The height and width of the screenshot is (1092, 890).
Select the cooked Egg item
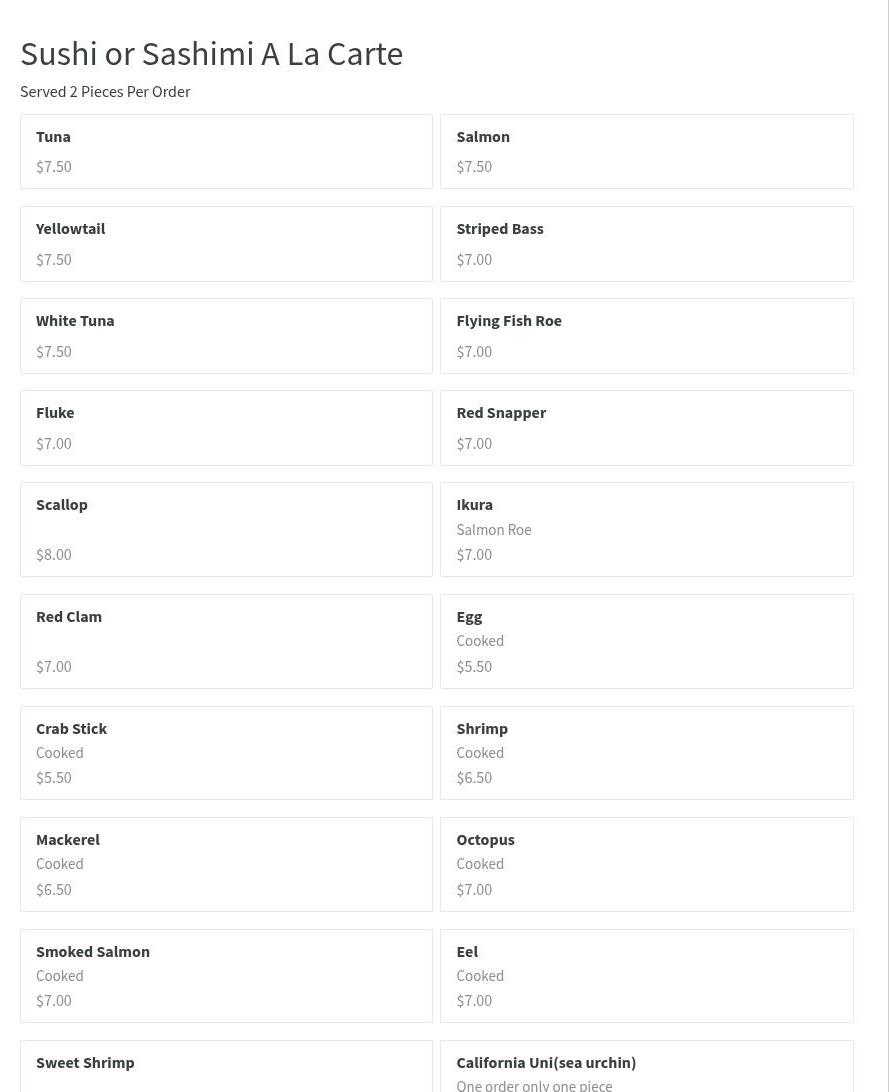[647, 641]
